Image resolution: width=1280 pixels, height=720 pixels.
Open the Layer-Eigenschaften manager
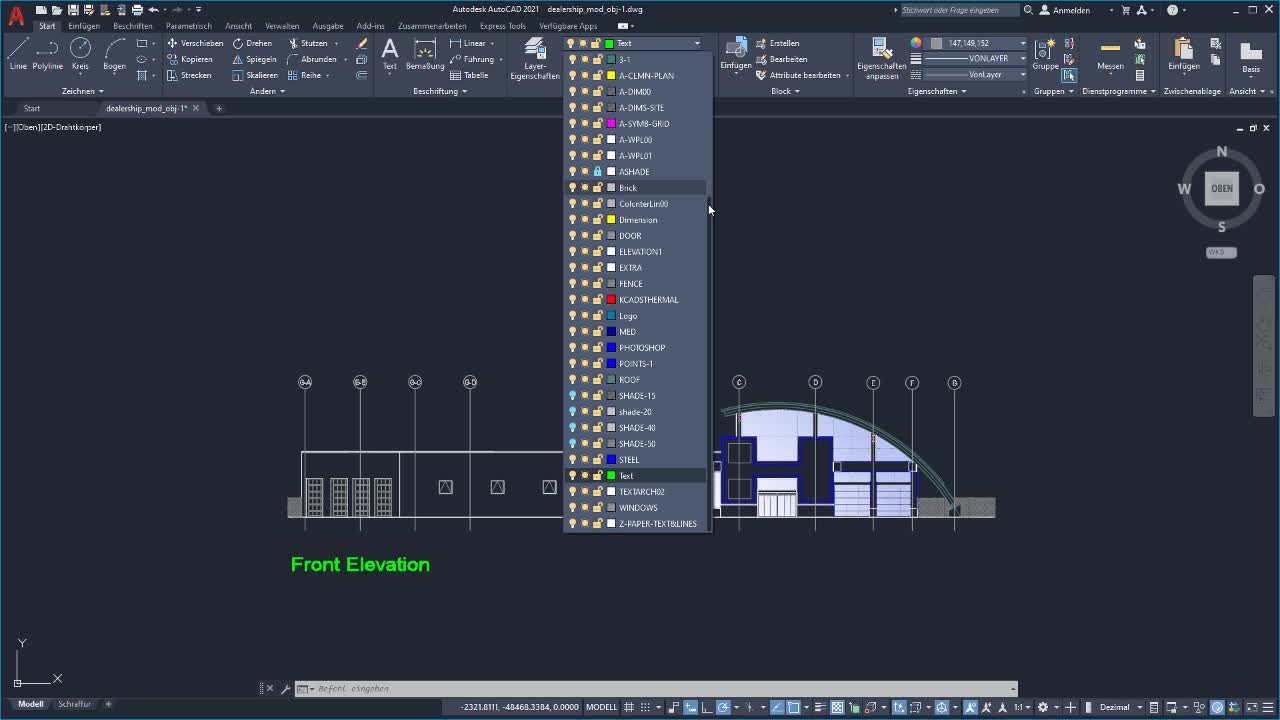click(534, 55)
